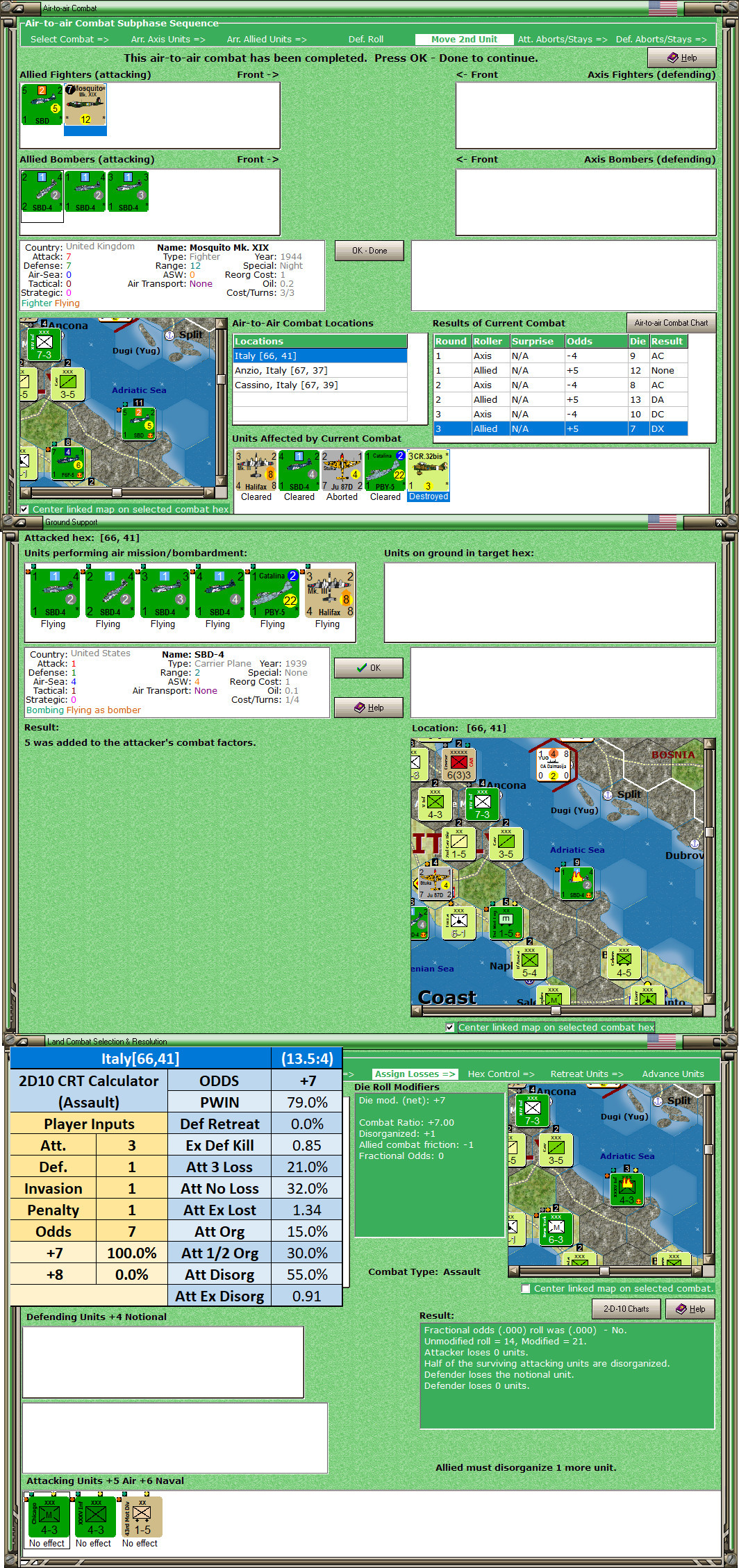Untick Center linked map in Ground Support
739x1568 pixels.
point(450,1027)
